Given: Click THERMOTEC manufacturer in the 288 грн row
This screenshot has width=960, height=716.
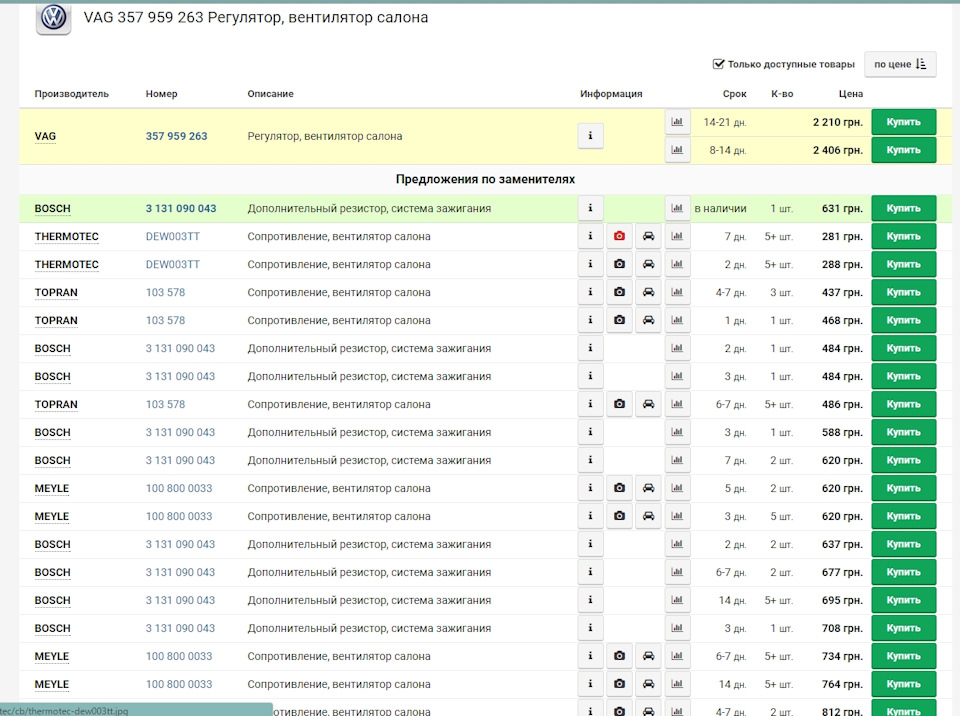Looking at the screenshot, I should pyautogui.click(x=67, y=265).
